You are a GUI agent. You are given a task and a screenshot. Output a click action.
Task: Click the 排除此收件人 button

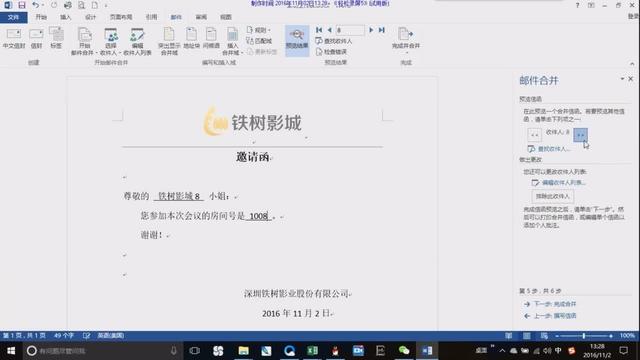coord(553,196)
